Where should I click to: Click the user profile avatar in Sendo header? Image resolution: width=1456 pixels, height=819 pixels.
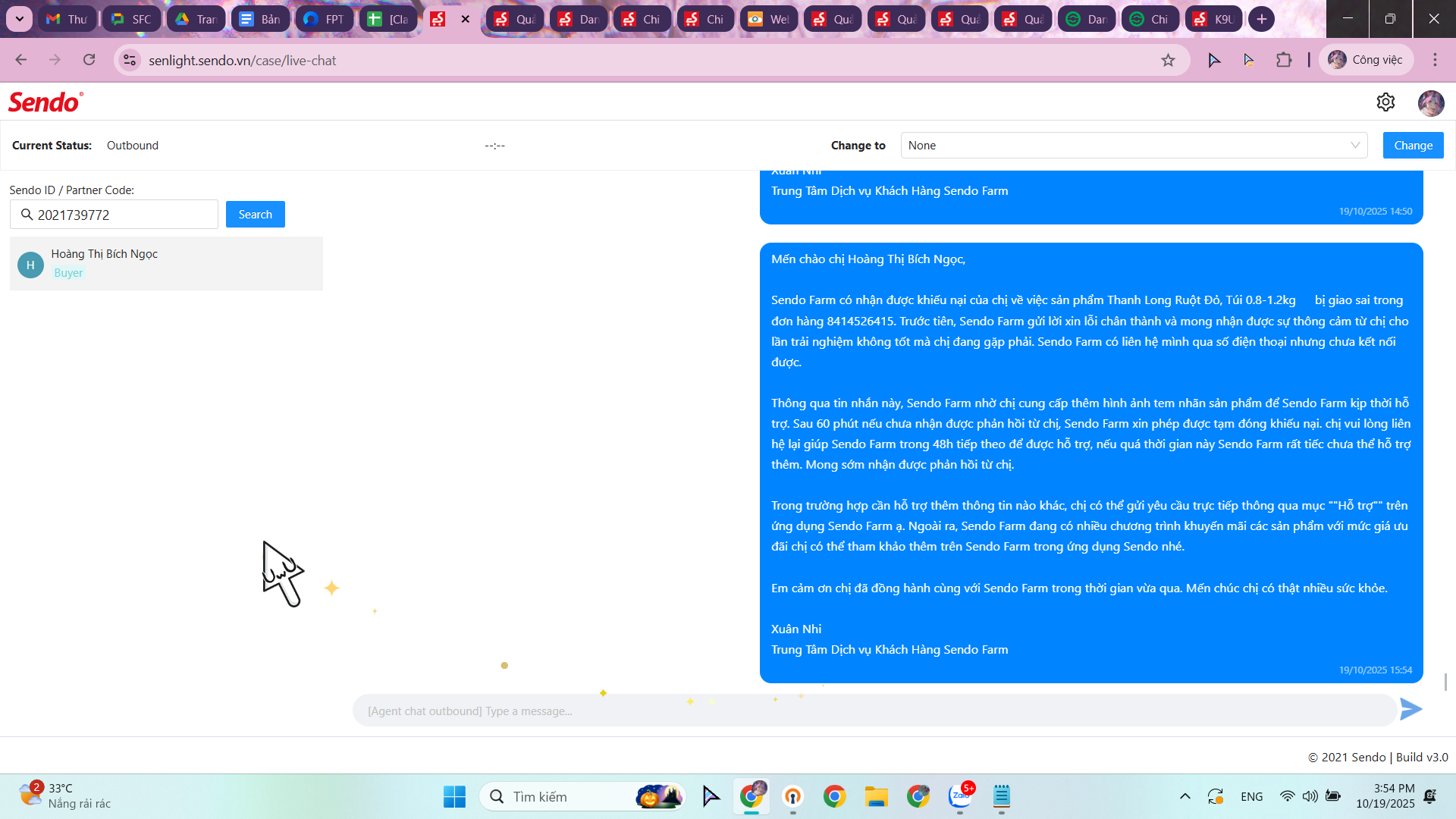point(1430,102)
